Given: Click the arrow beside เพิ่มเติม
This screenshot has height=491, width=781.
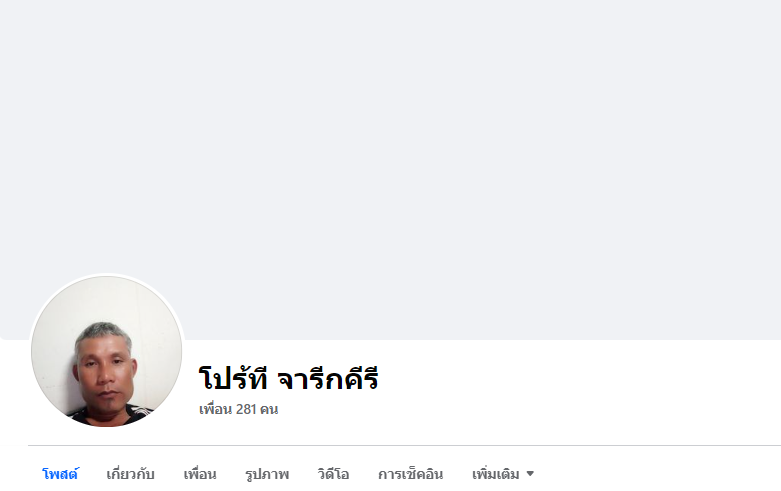Looking at the screenshot, I should (x=530, y=474).
